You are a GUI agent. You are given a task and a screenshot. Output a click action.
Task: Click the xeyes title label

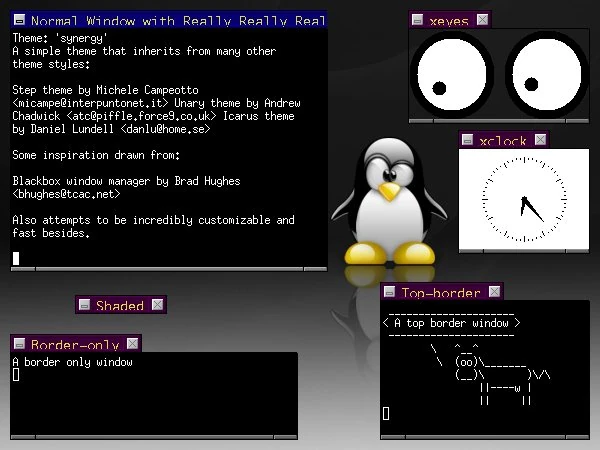(x=449, y=21)
